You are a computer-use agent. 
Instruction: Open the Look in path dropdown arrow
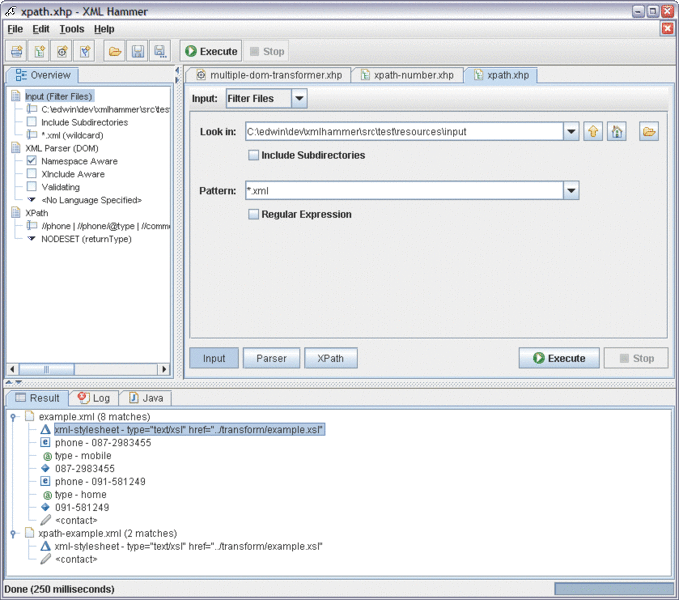[x=571, y=131]
